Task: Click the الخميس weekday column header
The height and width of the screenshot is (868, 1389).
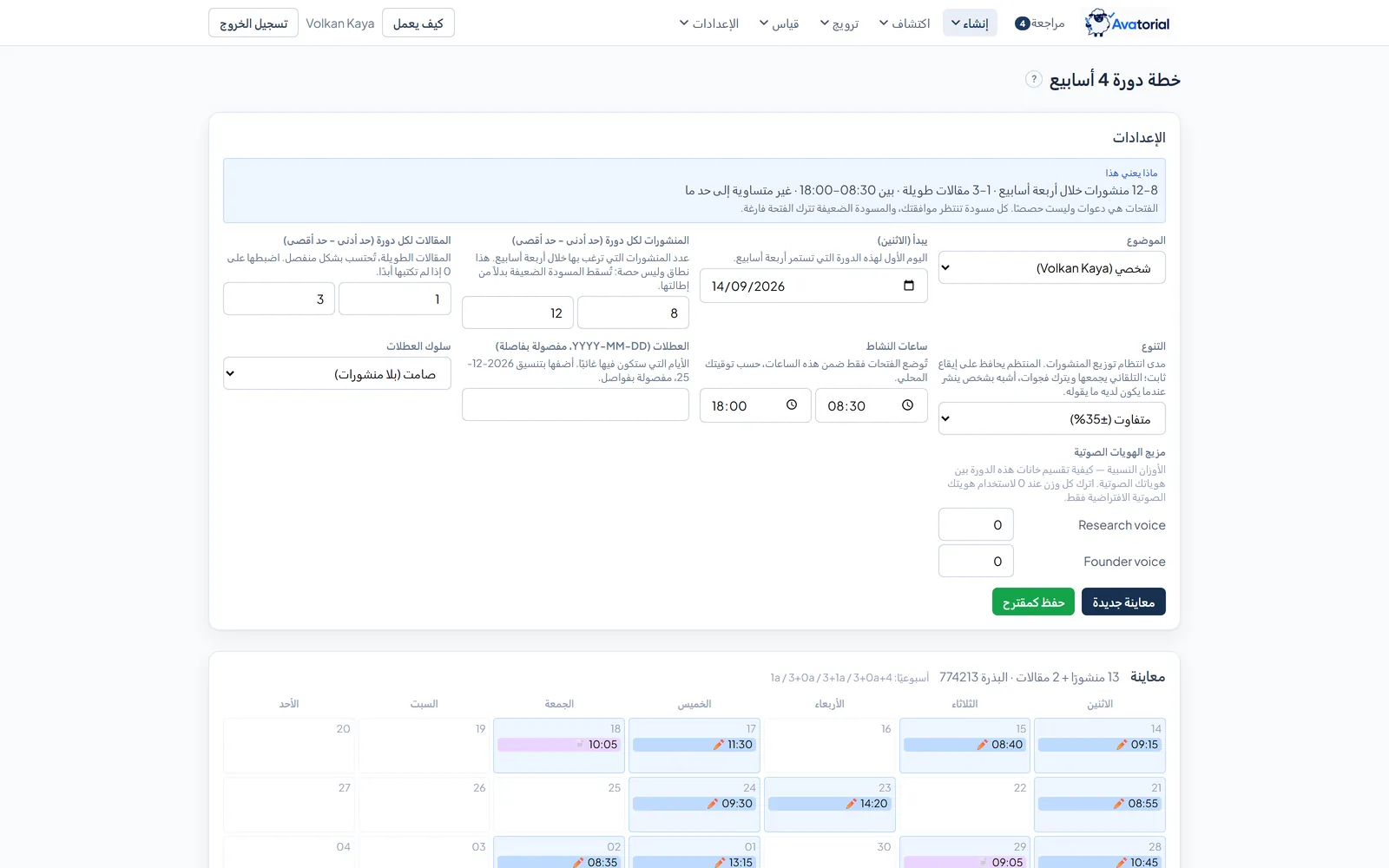Action: [694, 704]
